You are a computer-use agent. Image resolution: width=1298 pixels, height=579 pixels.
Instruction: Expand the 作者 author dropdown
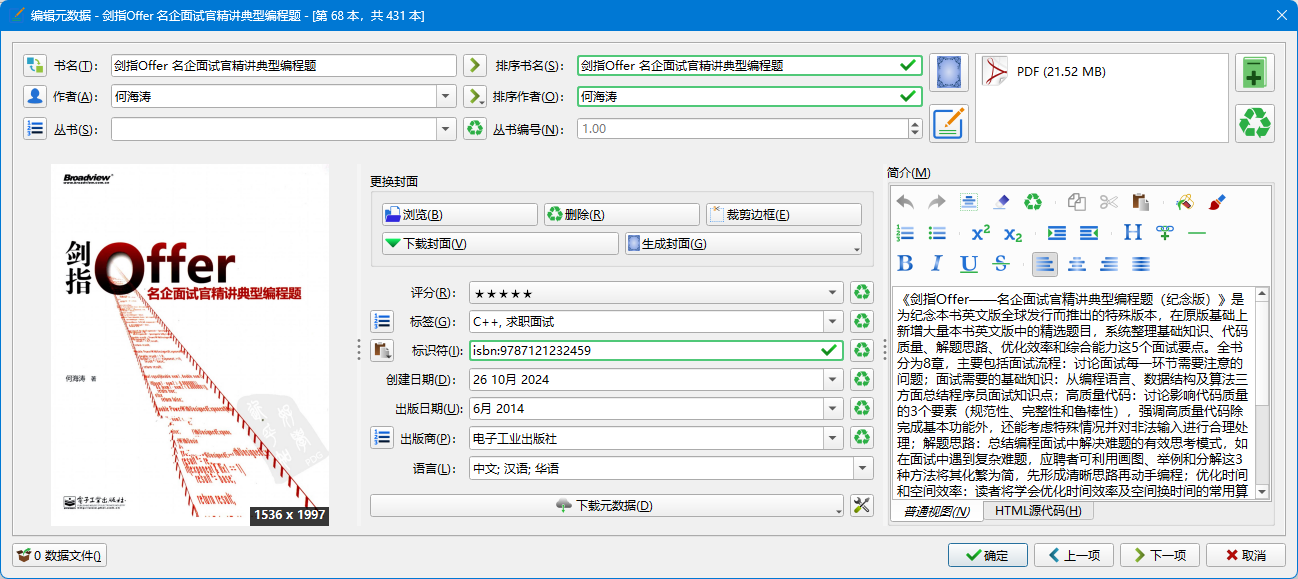[x=447, y=97]
